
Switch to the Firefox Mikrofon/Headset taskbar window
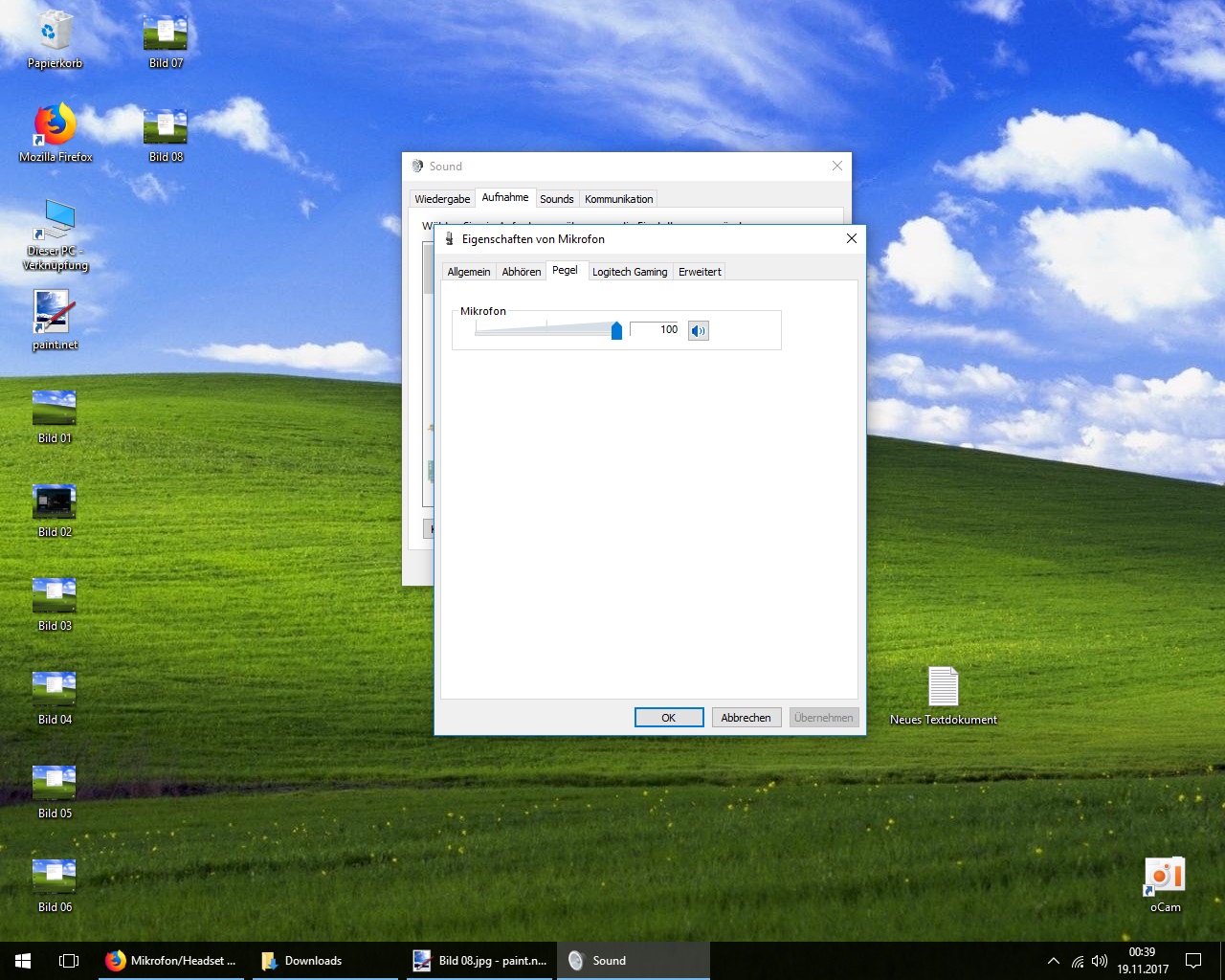[170, 961]
